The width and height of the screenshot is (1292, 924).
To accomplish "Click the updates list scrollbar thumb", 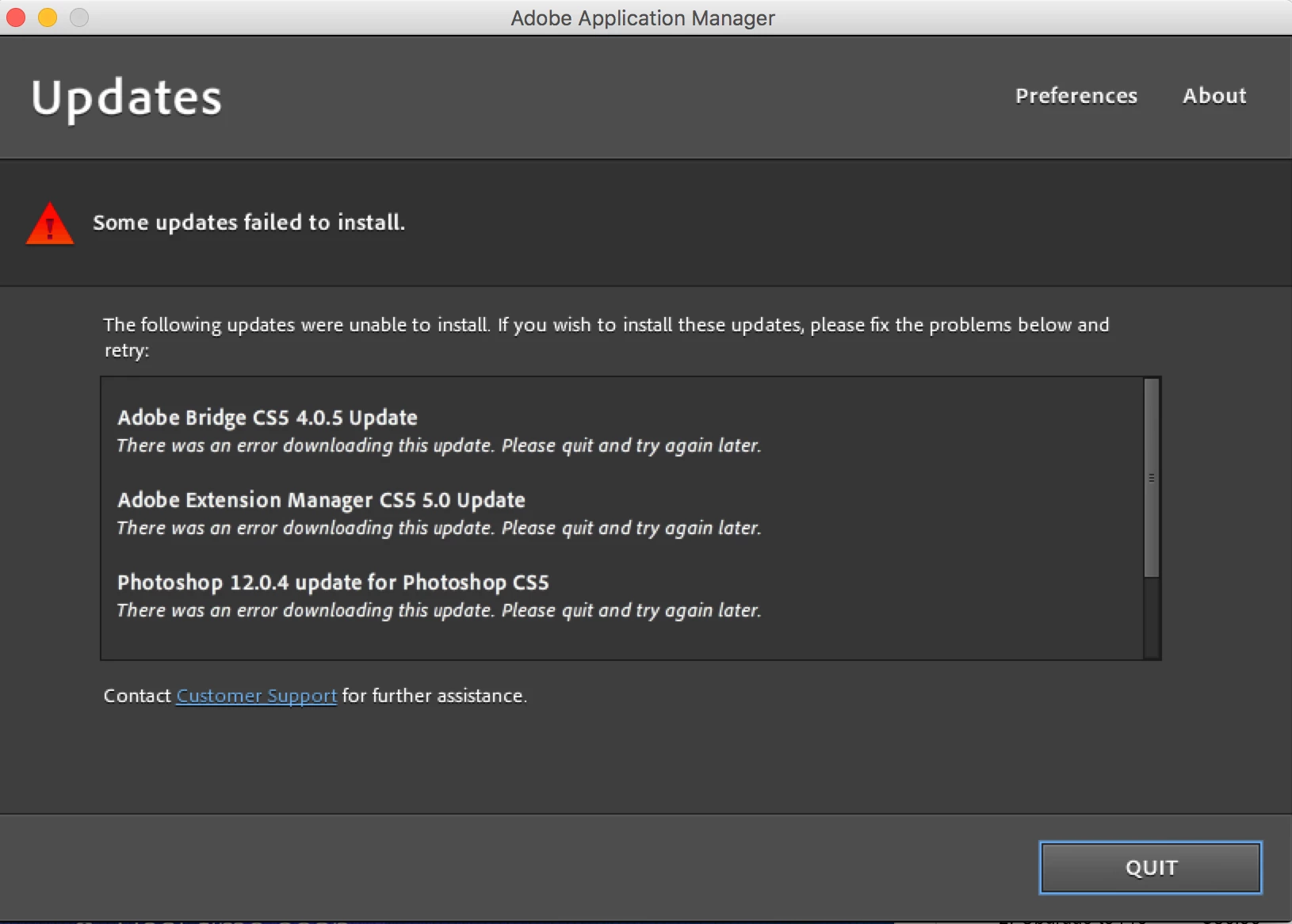I will pyautogui.click(x=1152, y=478).
